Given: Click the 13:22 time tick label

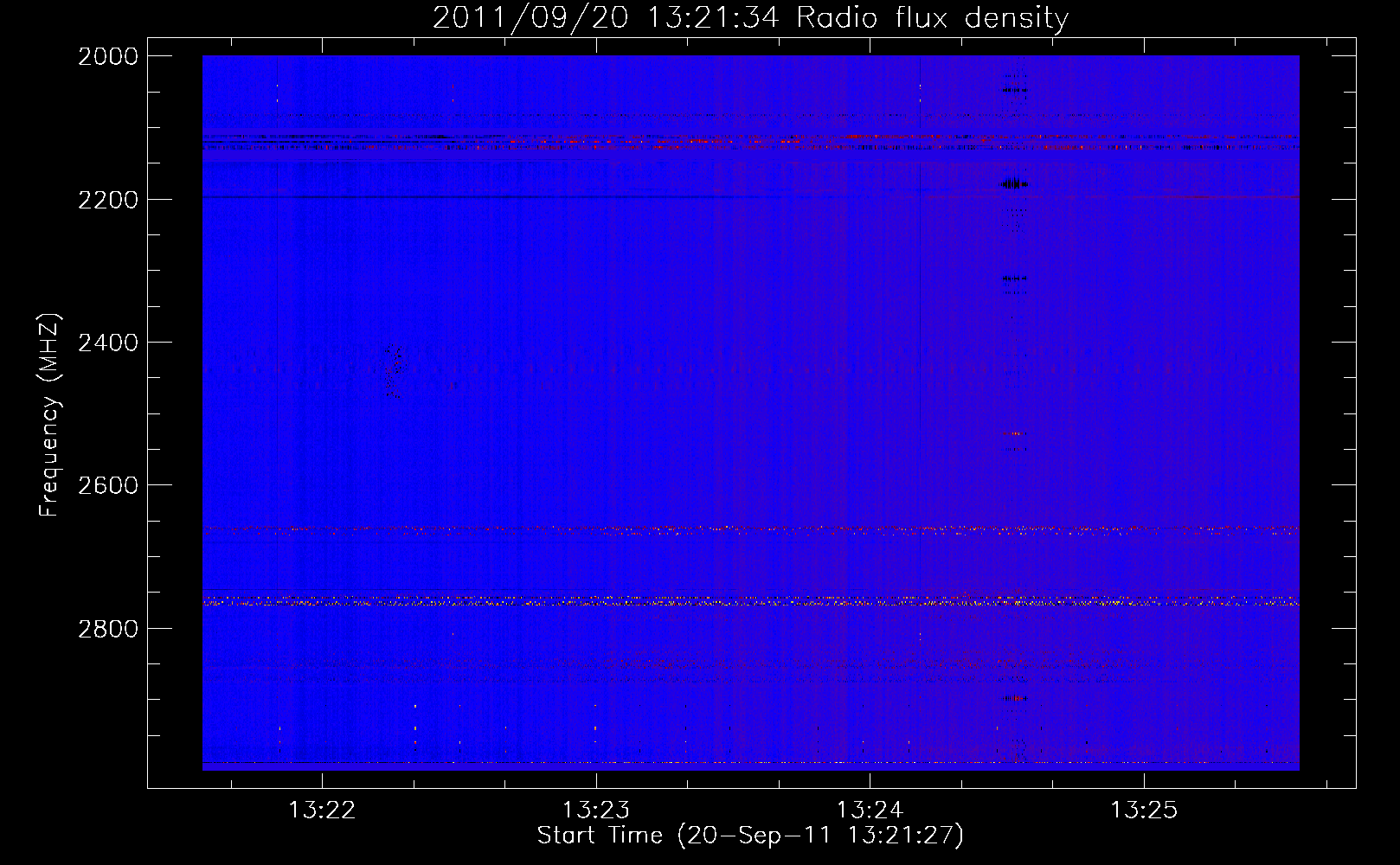Looking at the screenshot, I should 322,811.
